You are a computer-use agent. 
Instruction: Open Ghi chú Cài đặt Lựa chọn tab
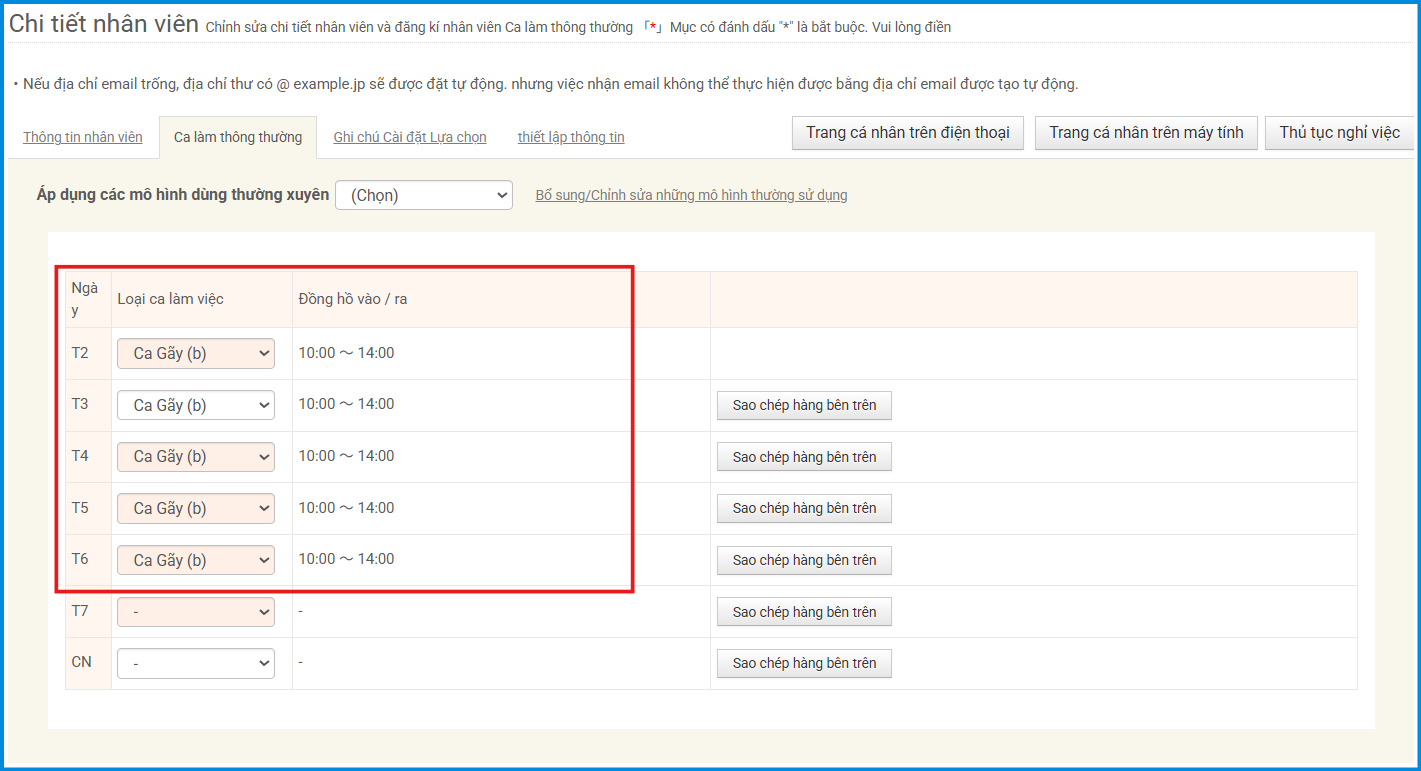coord(410,137)
